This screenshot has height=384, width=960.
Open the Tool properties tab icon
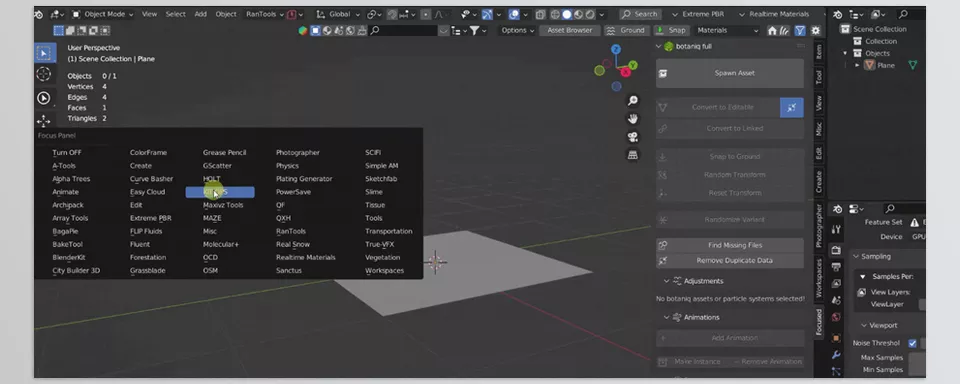point(836,229)
